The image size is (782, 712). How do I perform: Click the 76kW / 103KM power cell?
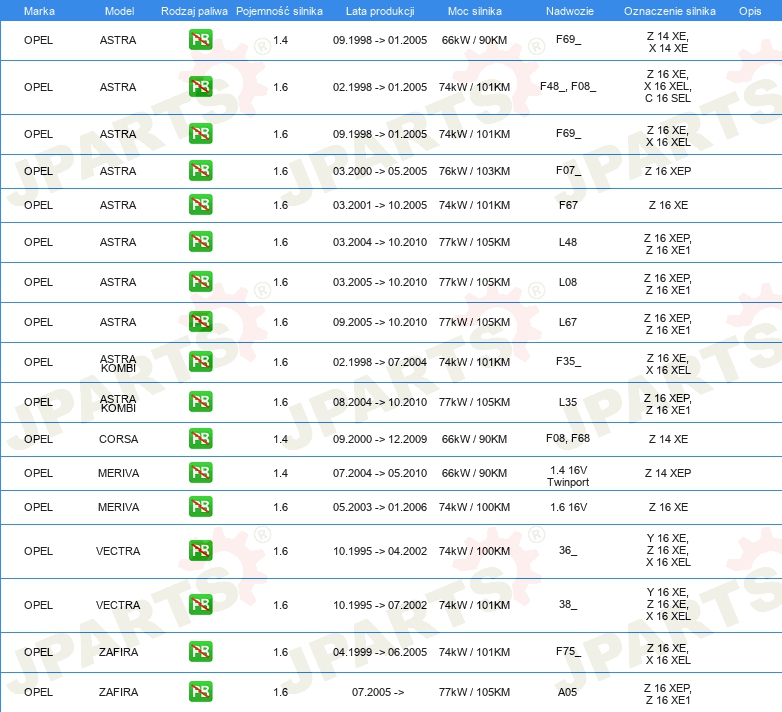pyautogui.click(x=474, y=171)
